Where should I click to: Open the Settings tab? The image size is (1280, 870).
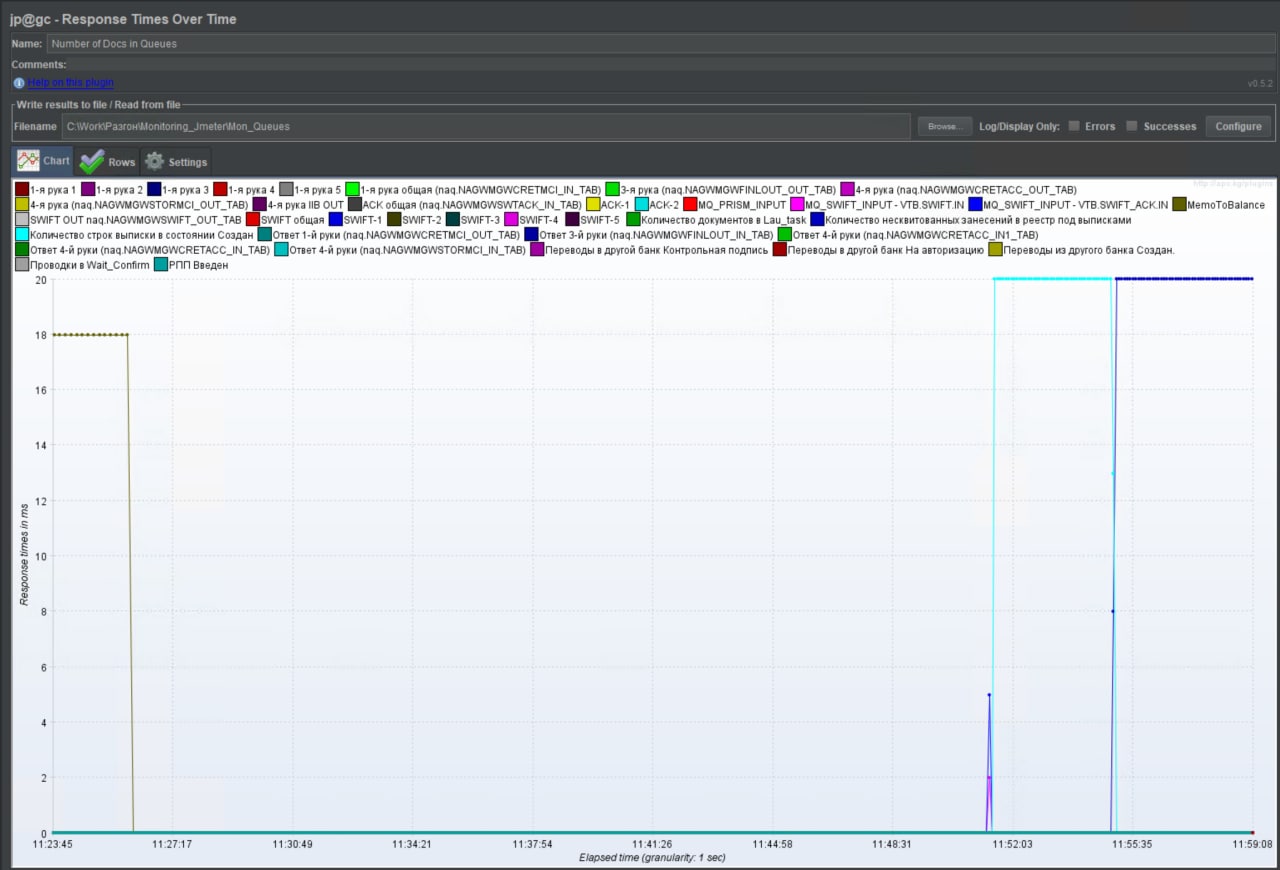point(176,162)
